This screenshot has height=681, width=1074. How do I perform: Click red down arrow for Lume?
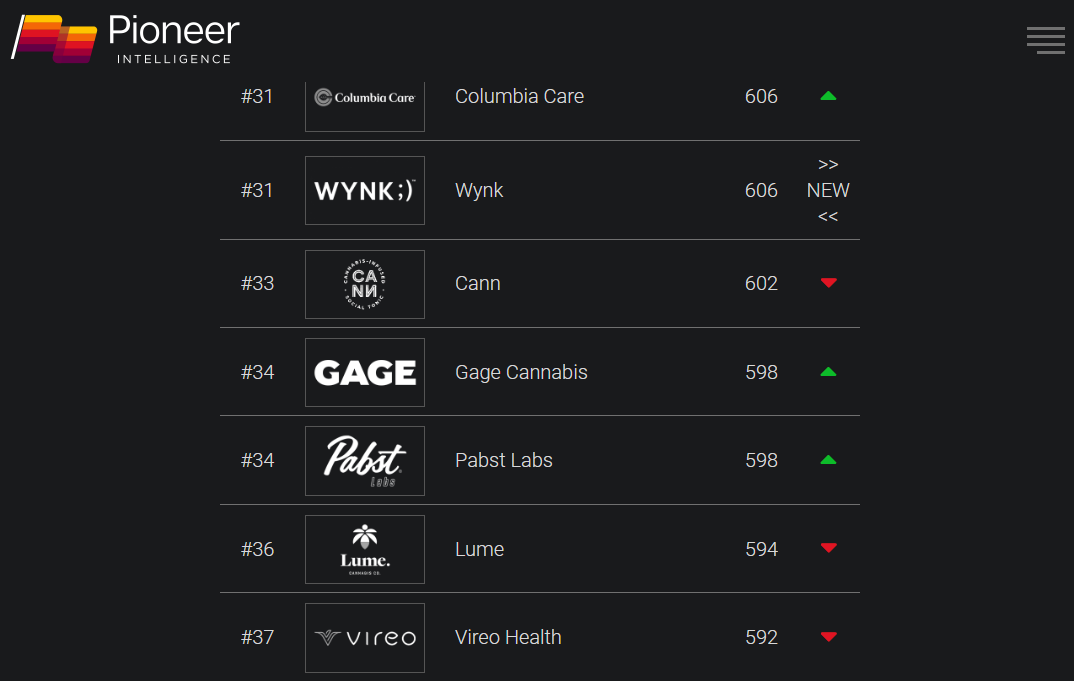(x=828, y=547)
